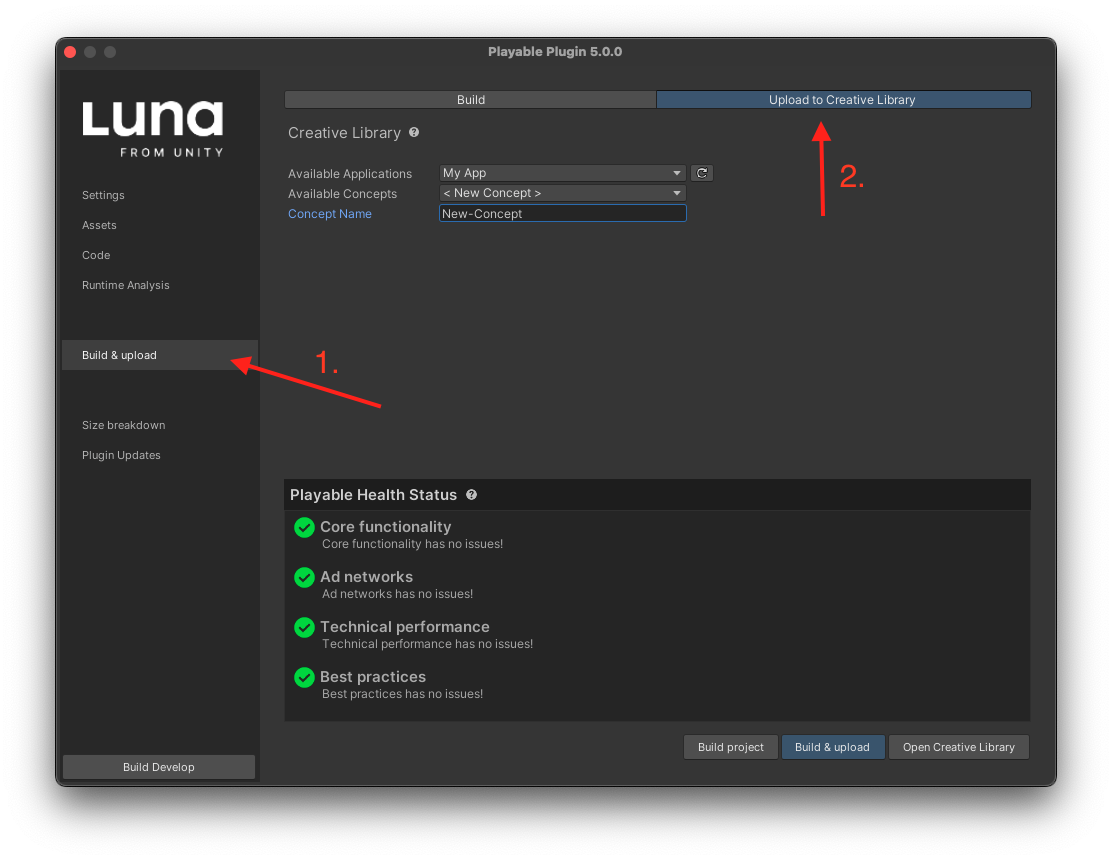This screenshot has height=860, width=1112.
Task: Open Code section in sidebar
Action: coord(96,255)
